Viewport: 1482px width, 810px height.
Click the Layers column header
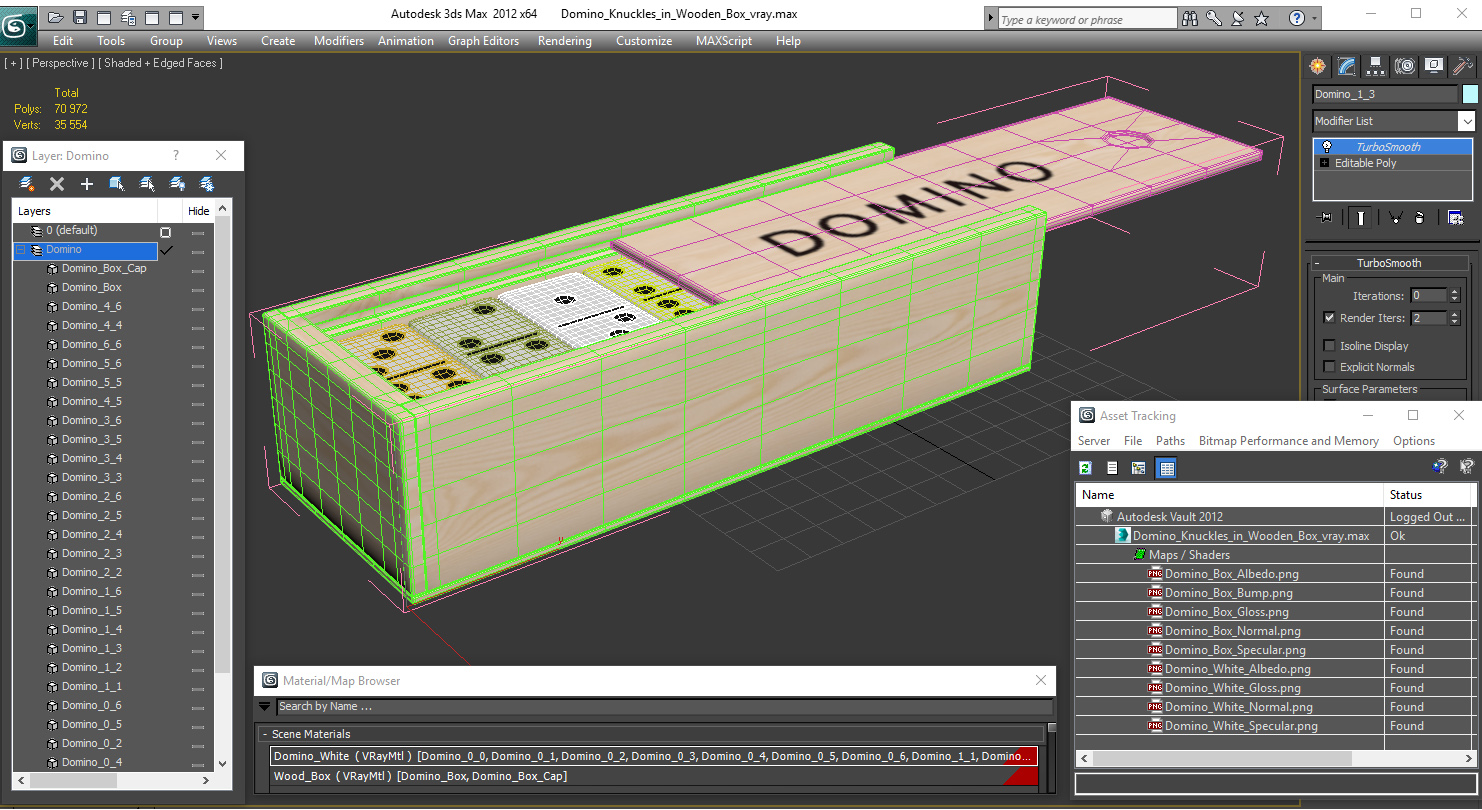[x=84, y=211]
